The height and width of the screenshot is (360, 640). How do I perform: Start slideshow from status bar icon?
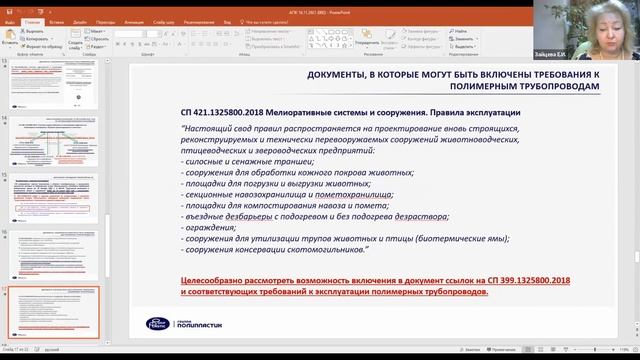(x=566, y=349)
